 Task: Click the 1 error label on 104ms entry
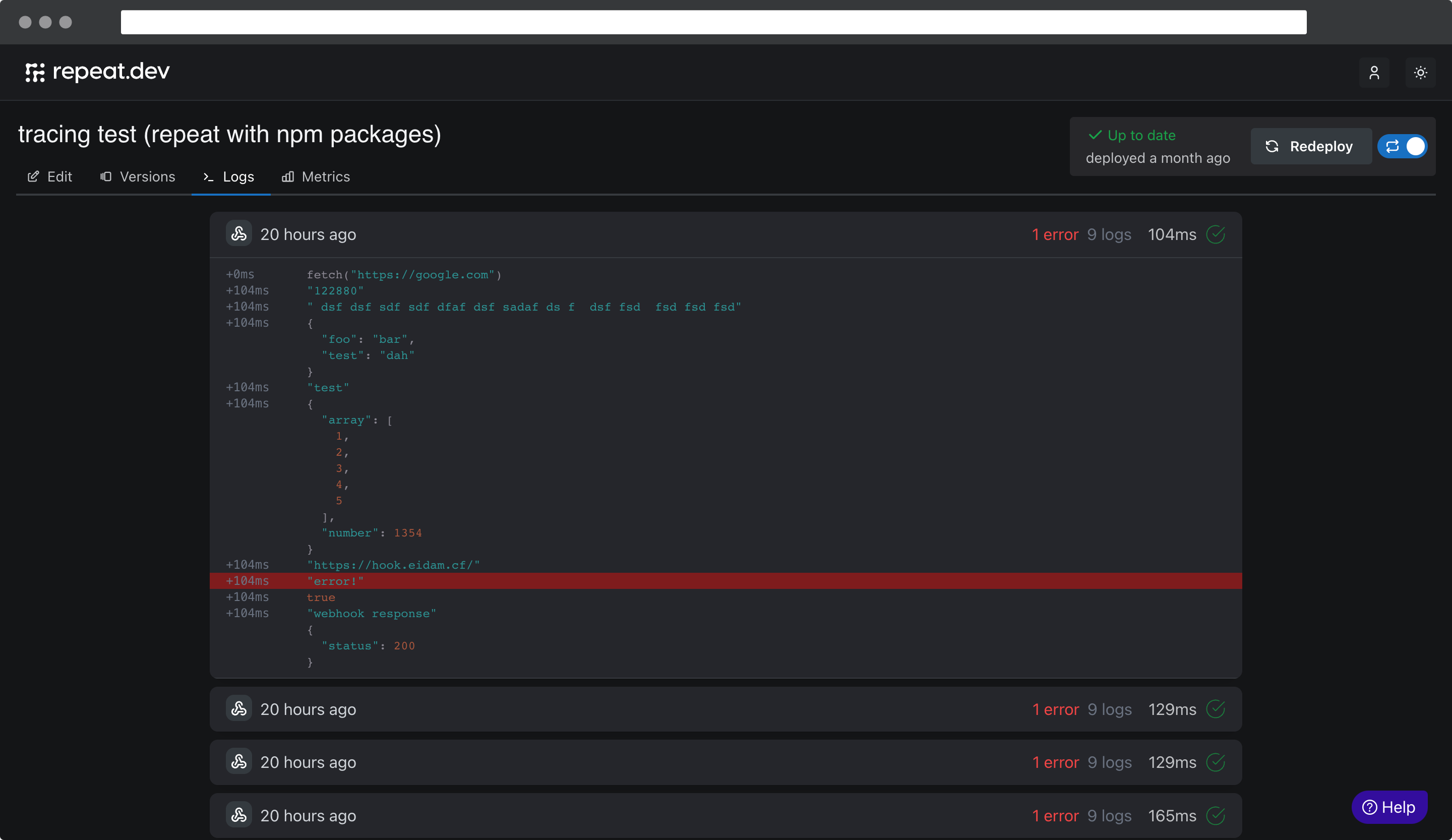1055,234
